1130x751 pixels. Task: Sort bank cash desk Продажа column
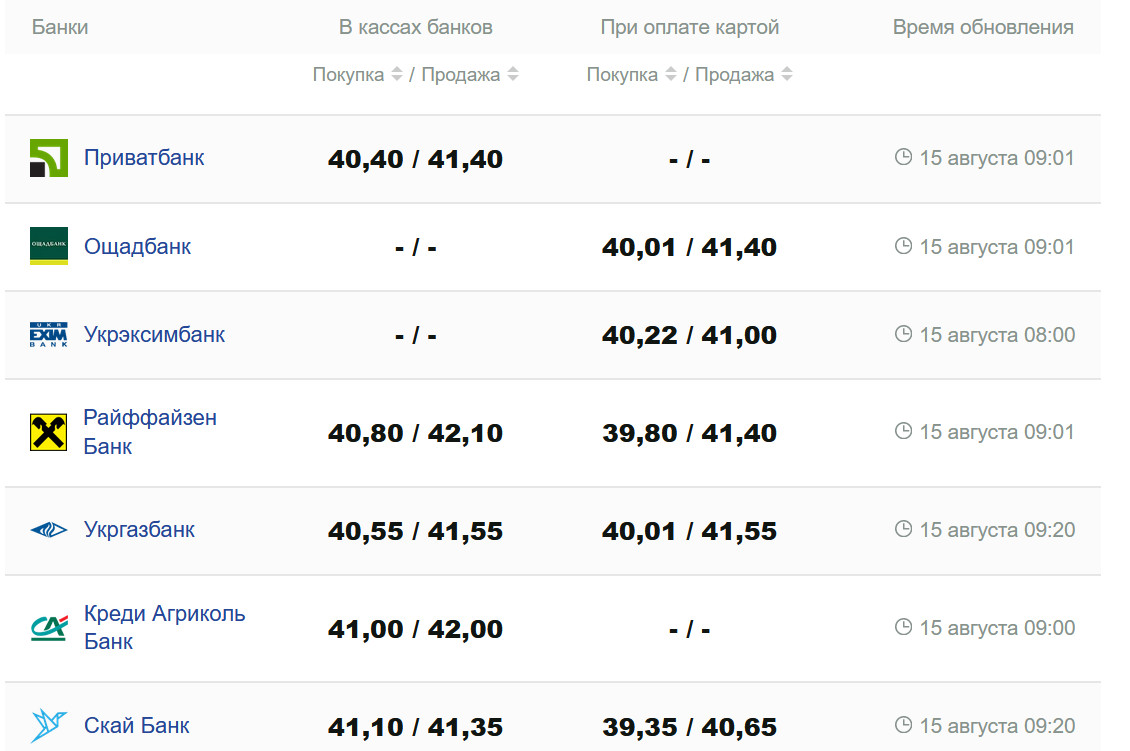point(513,75)
